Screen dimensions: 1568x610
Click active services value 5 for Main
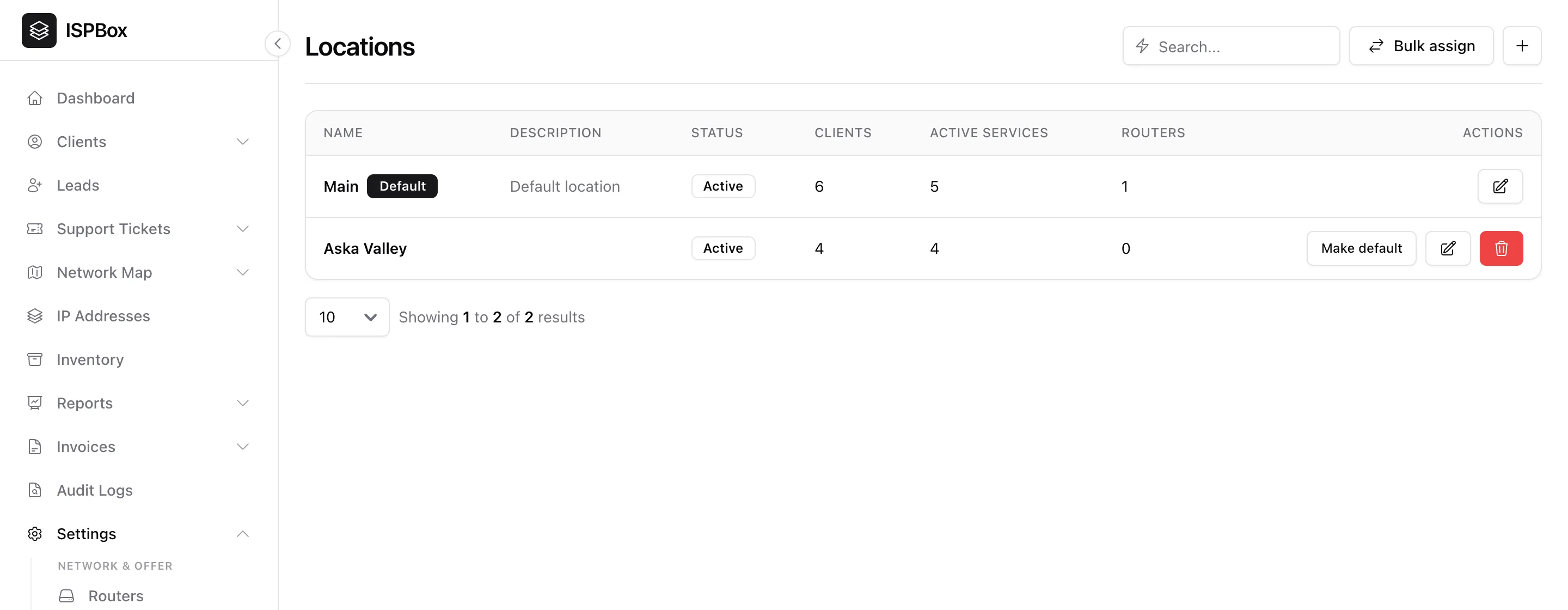point(934,186)
